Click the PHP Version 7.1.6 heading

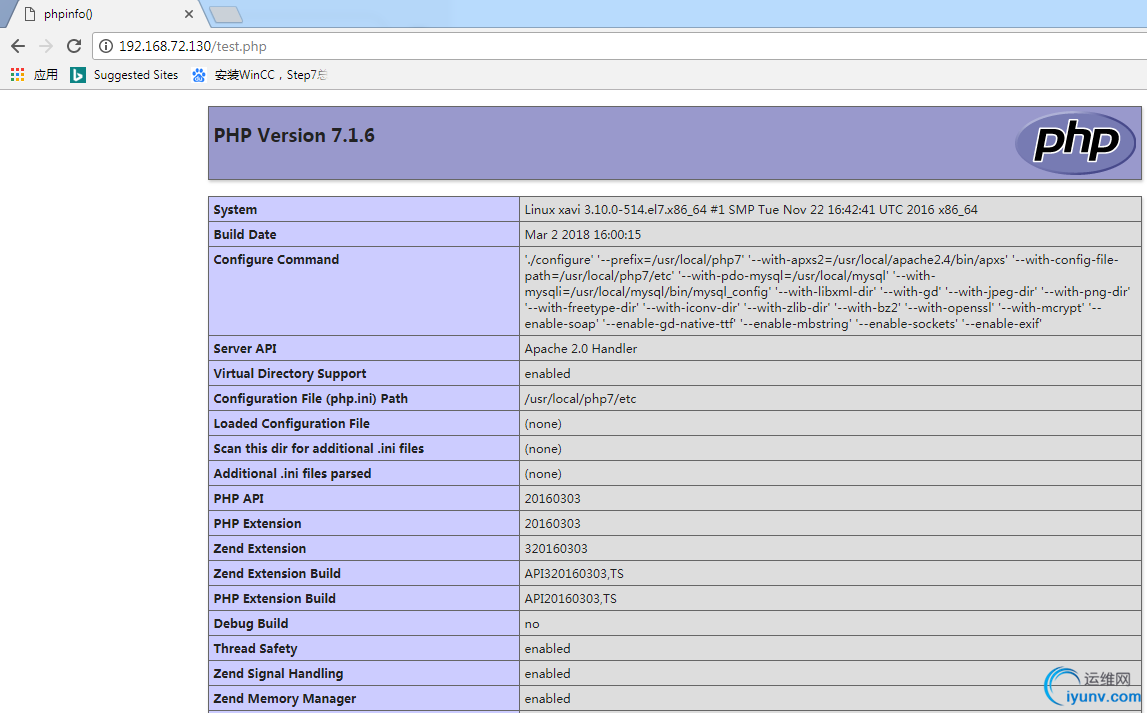click(294, 135)
